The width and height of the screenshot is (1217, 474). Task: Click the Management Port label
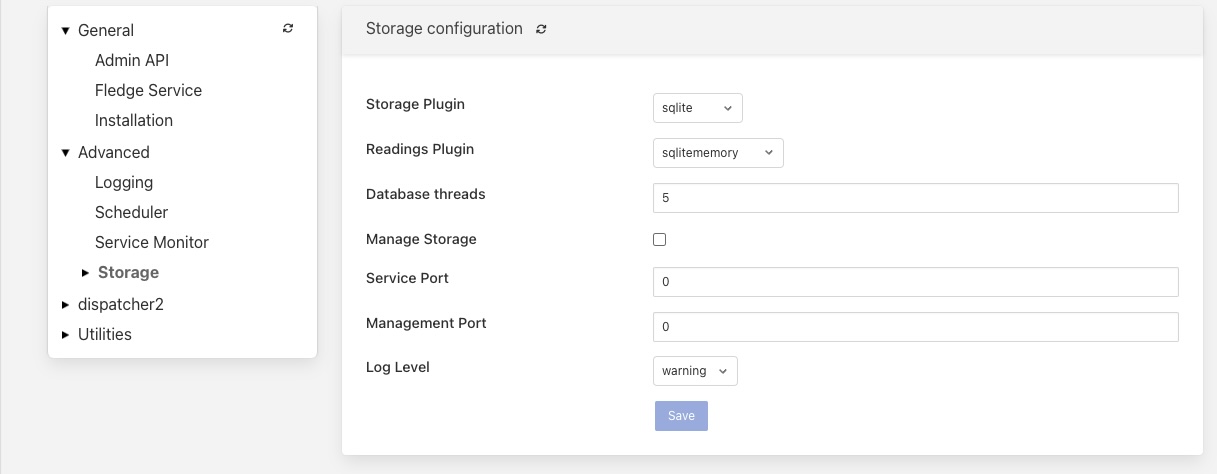426,323
